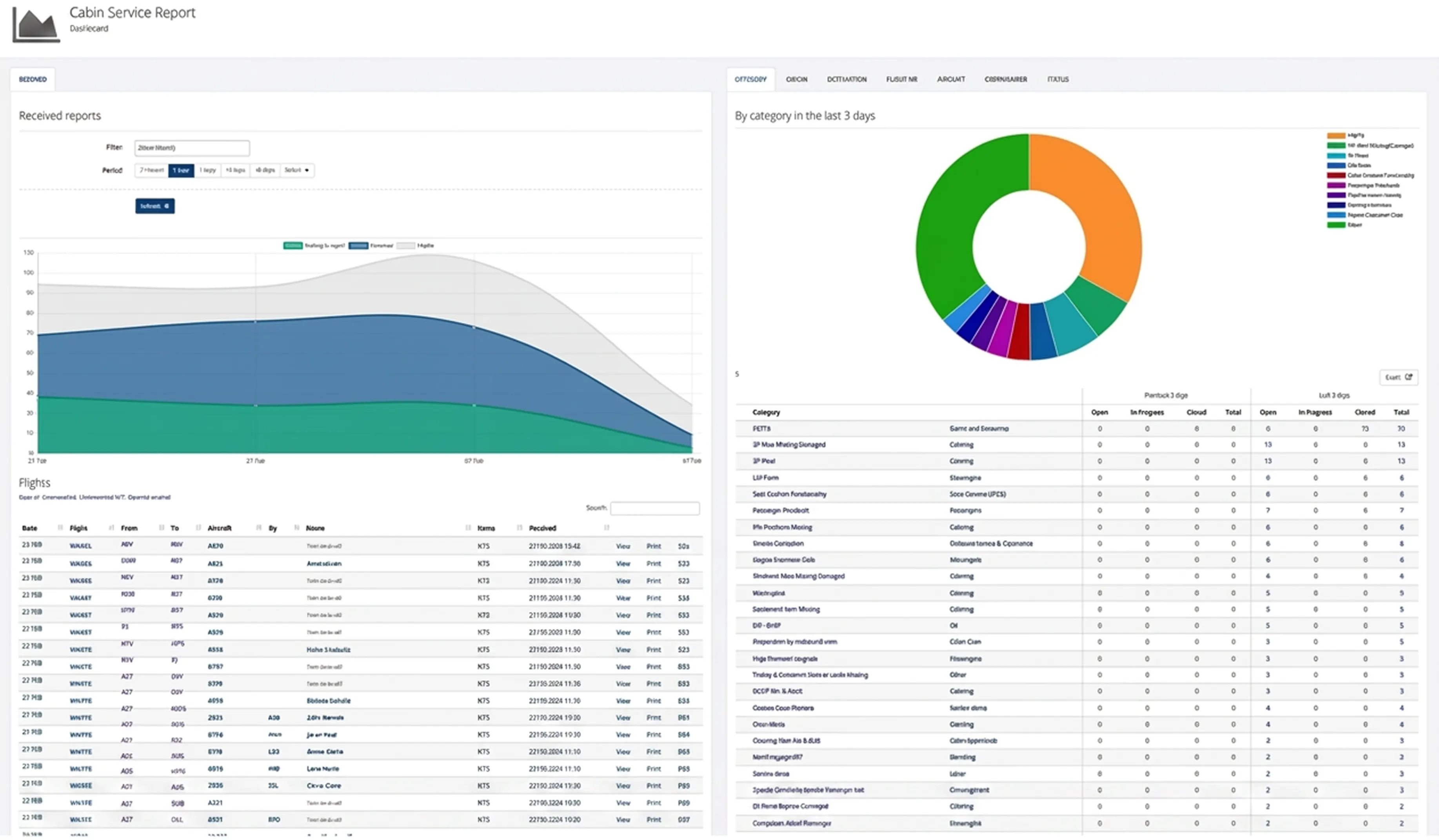This screenshot has width=1439, height=840.
Task: Click the sort icon beside the To column header
Action: [x=198, y=528]
